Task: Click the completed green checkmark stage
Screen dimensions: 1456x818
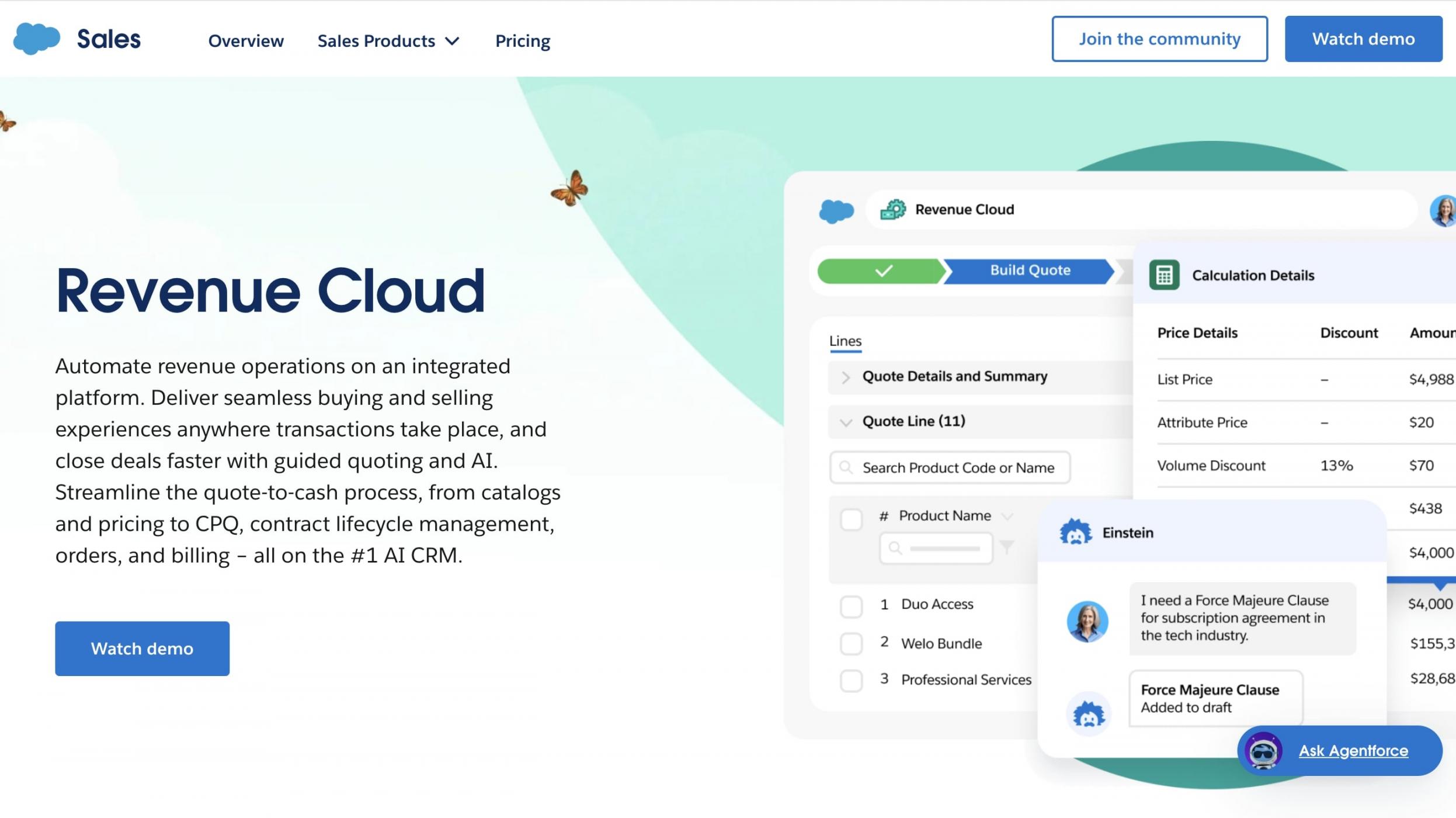Action: [x=881, y=271]
